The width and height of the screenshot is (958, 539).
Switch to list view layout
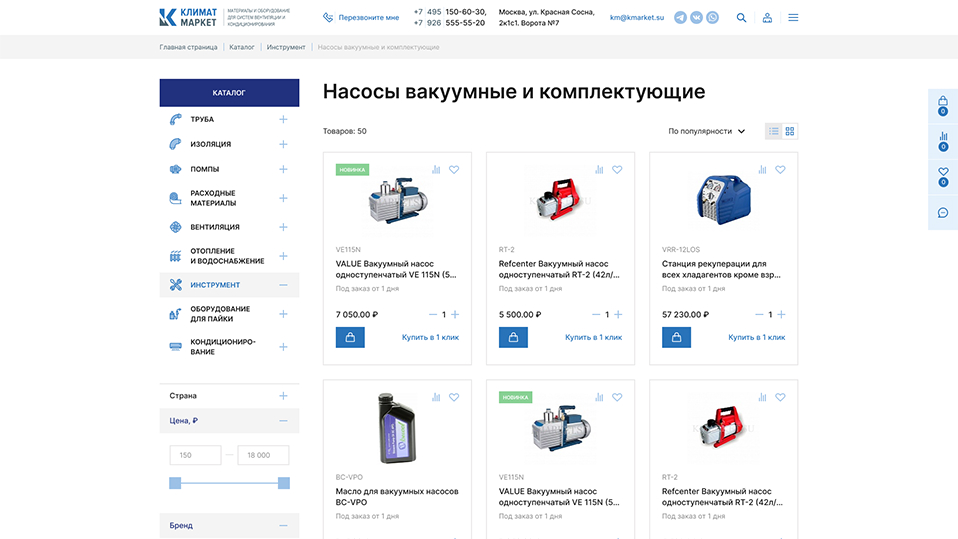coord(773,131)
